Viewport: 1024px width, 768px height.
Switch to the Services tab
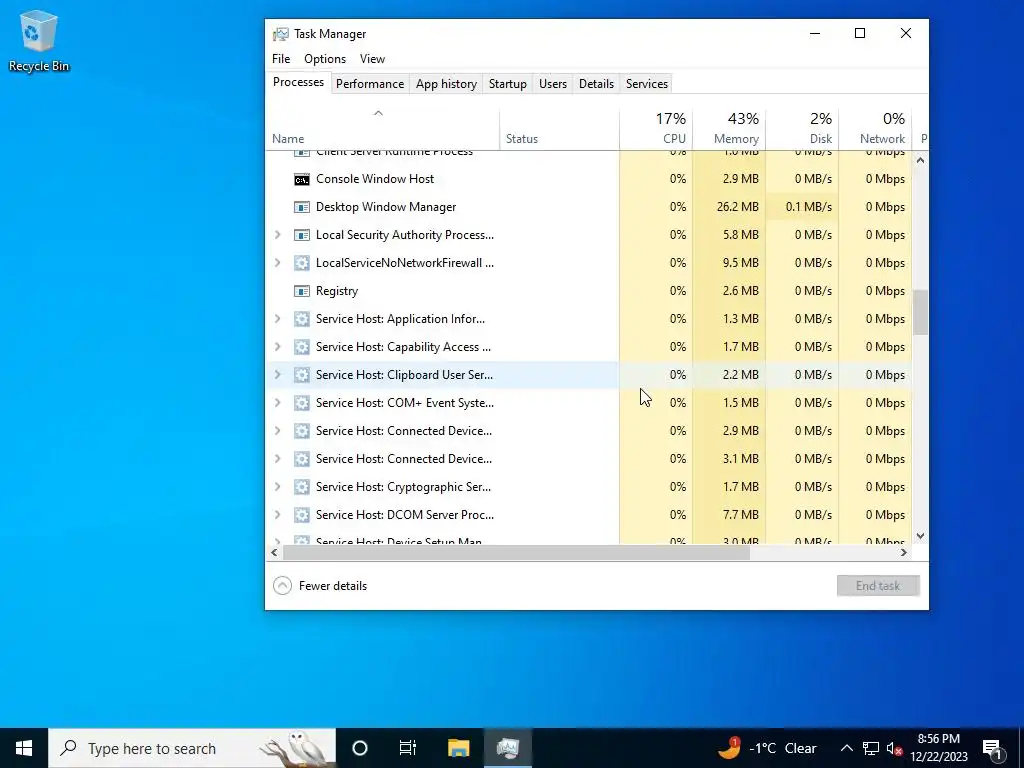point(647,84)
